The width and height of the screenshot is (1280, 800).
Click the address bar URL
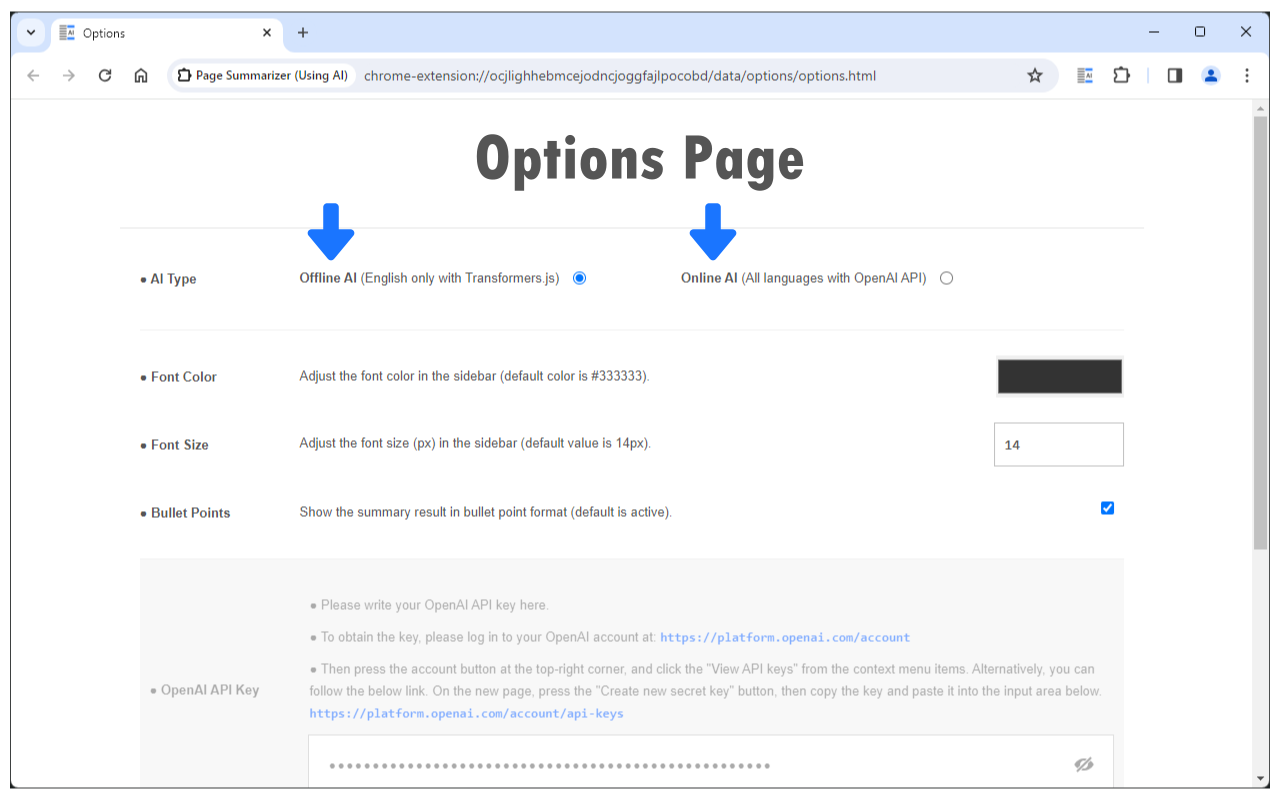620,75
